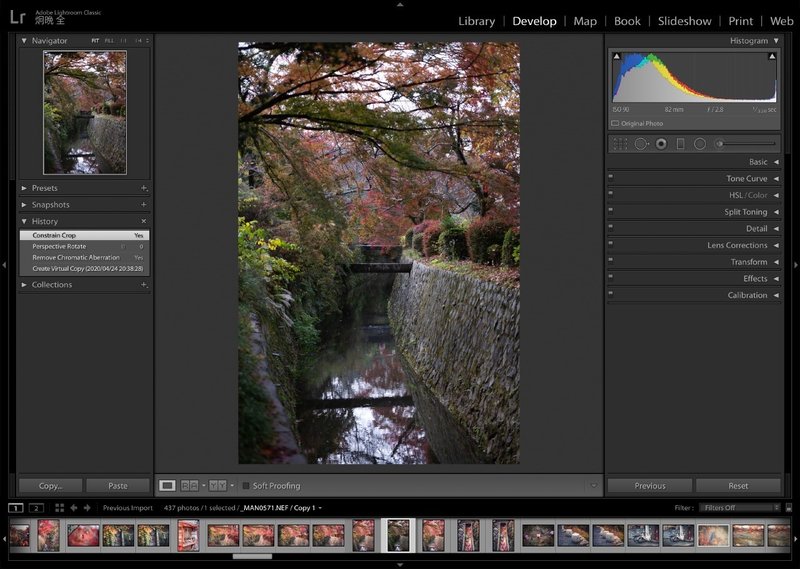The width and height of the screenshot is (800, 569).
Task: Set Navigator zoom to FIT
Action: 95,40
